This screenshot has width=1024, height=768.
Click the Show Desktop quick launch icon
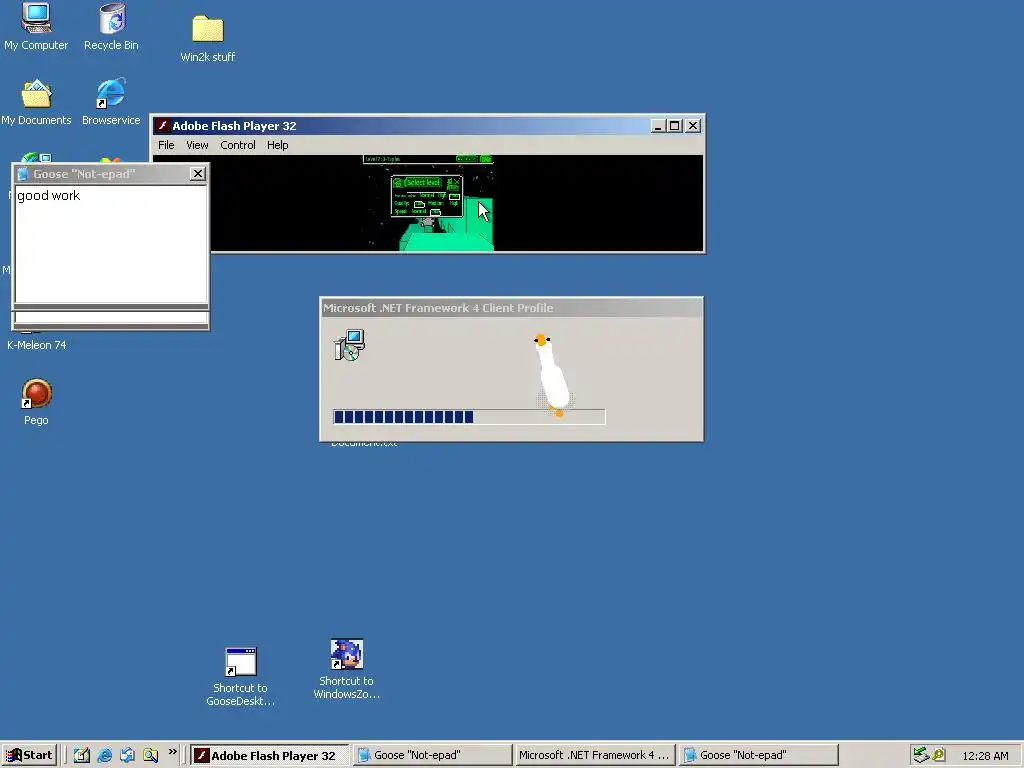pyautogui.click(x=82, y=755)
